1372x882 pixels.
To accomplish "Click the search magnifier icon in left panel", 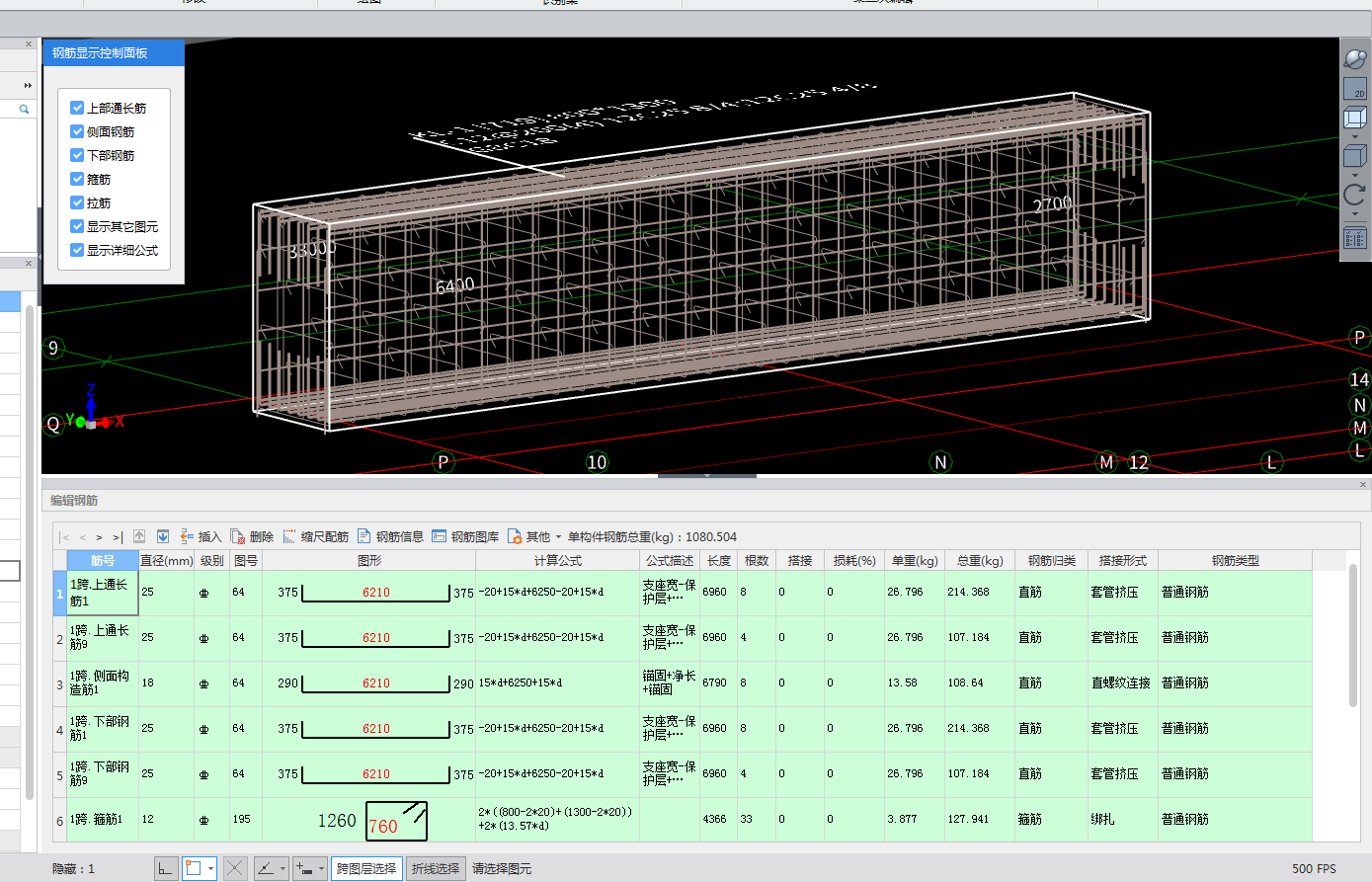I will 25,110.
